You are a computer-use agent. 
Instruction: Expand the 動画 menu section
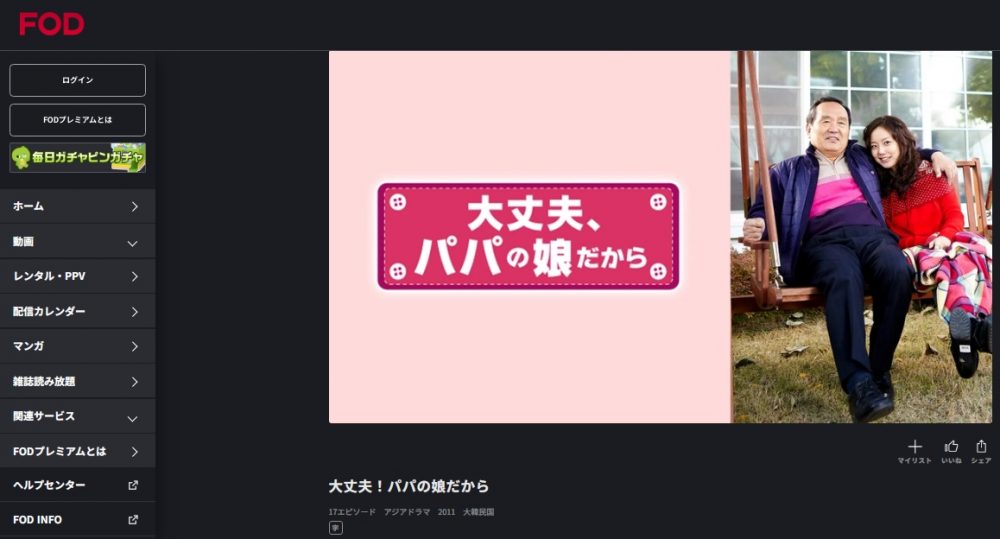(78, 242)
